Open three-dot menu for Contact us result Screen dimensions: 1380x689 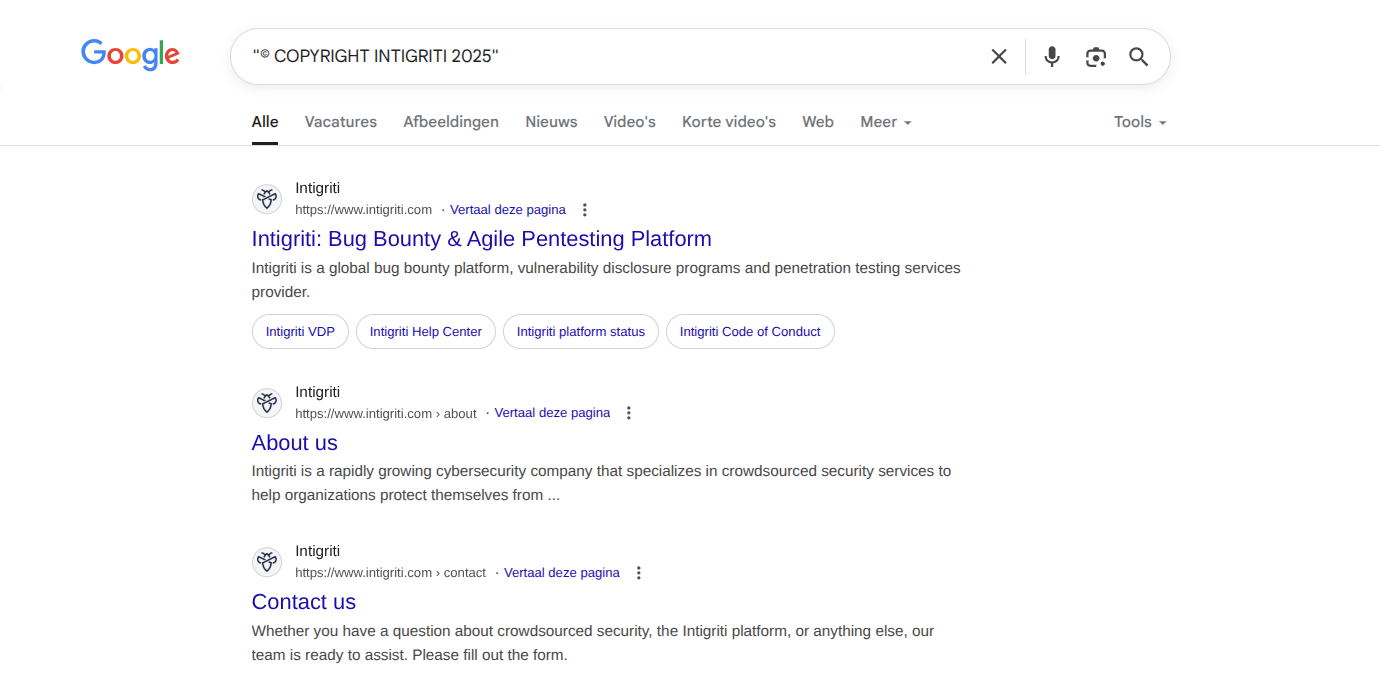(x=639, y=573)
